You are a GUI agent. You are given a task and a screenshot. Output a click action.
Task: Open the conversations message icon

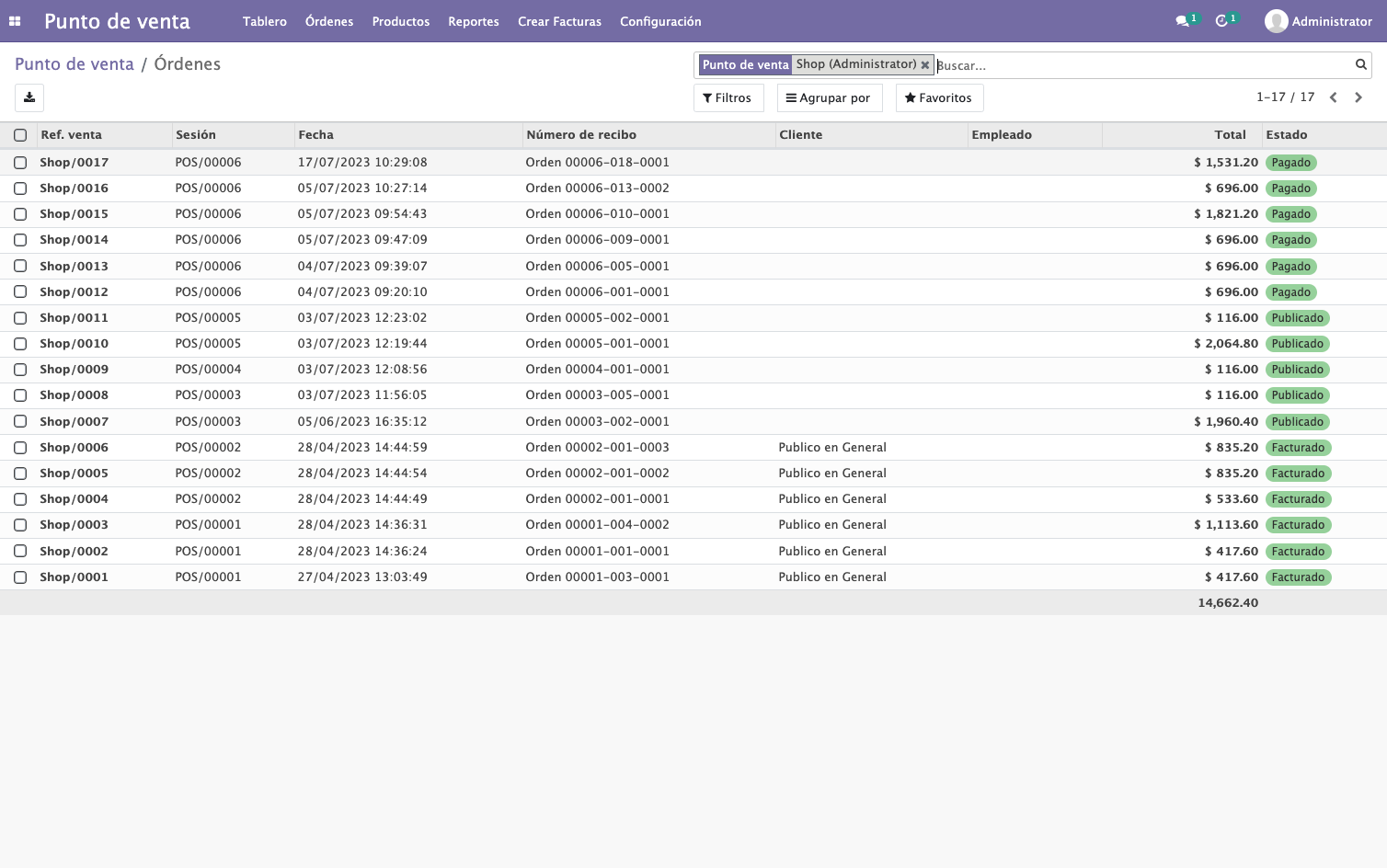1182,21
